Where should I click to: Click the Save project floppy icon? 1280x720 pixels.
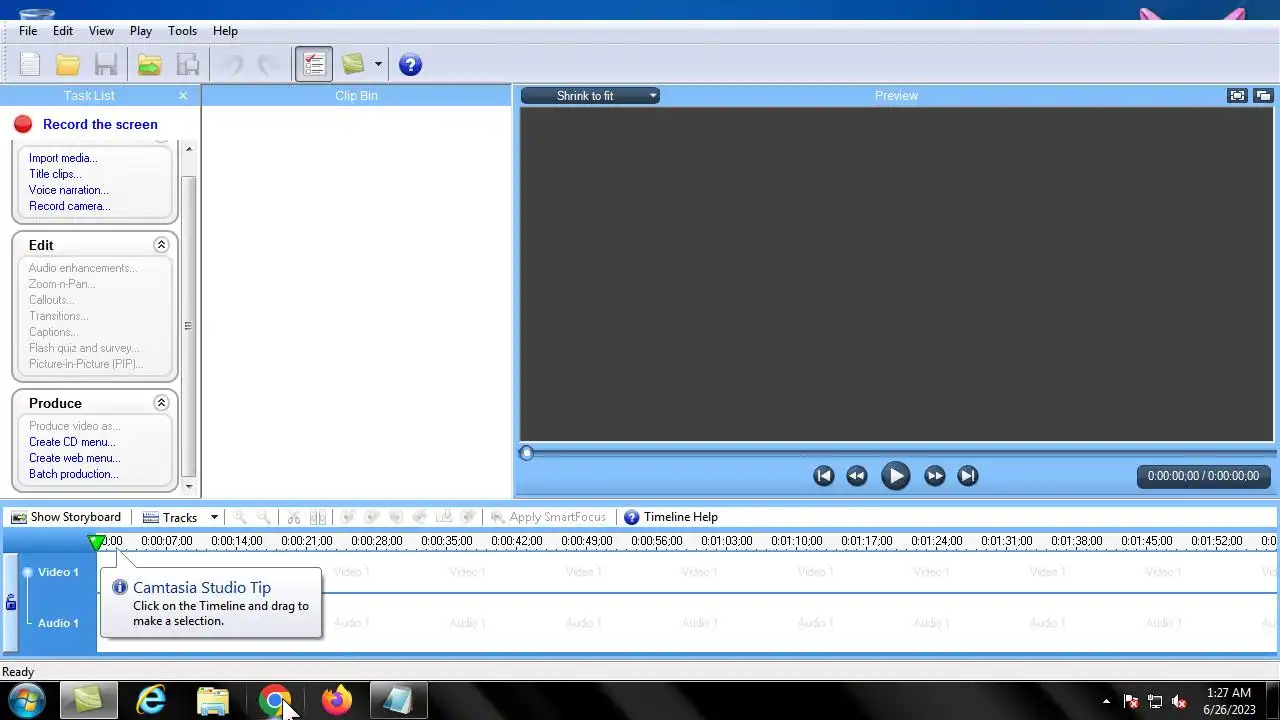tap(106, 65)
